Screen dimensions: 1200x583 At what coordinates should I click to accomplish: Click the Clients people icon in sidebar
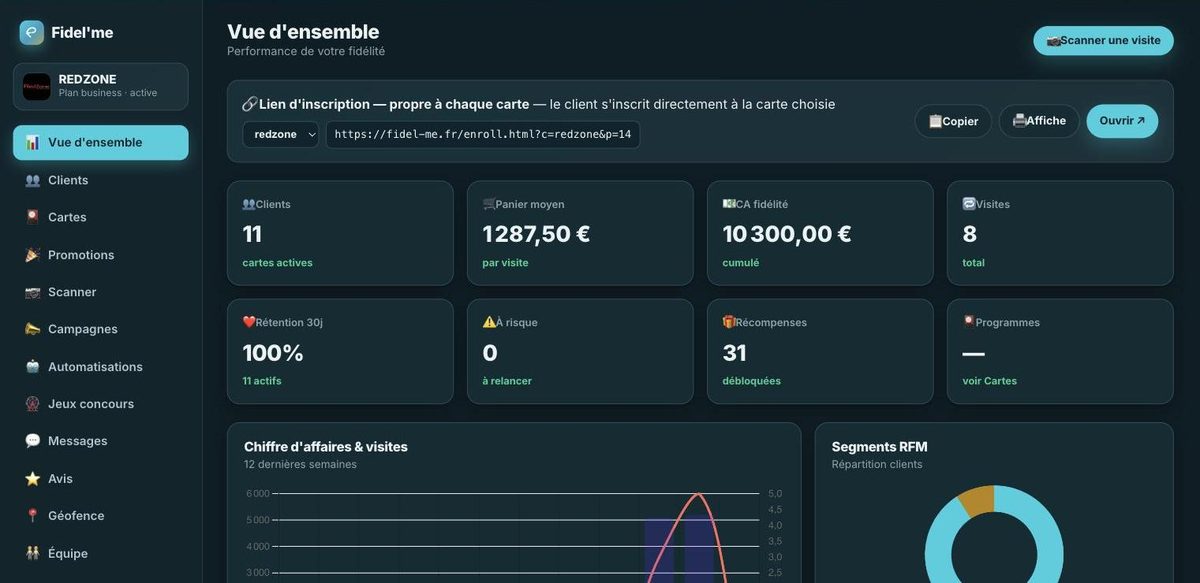pyautogui.click(x=33, y=180)
